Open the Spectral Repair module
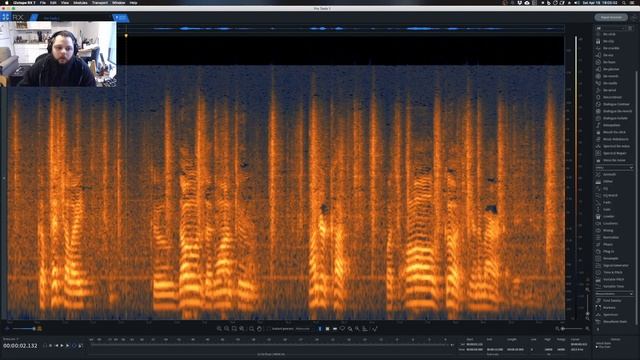This screenshot has height=360, width=640. click(x=614, y=153)
